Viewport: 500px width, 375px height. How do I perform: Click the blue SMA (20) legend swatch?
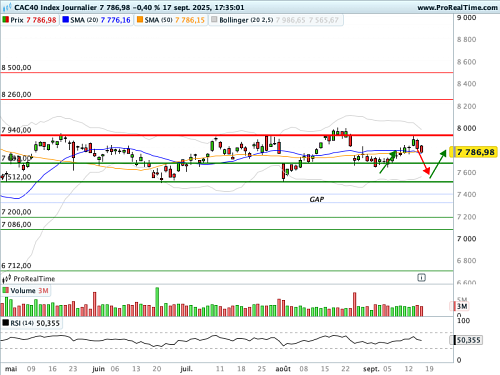tap(65, 20)
